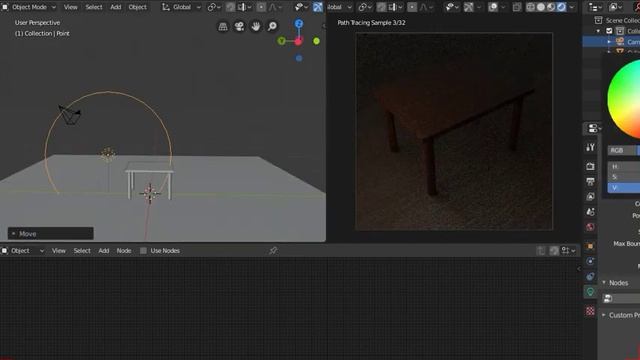Toggle the gizmo display button in the left viewport
This screenshot has height=360, width=640.
point(318,7)
